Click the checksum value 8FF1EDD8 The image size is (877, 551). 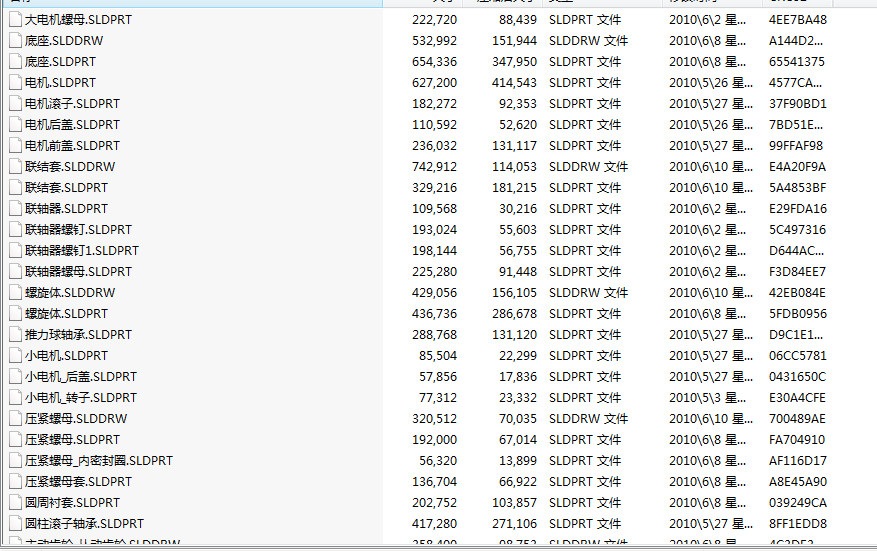click(798, 524)
